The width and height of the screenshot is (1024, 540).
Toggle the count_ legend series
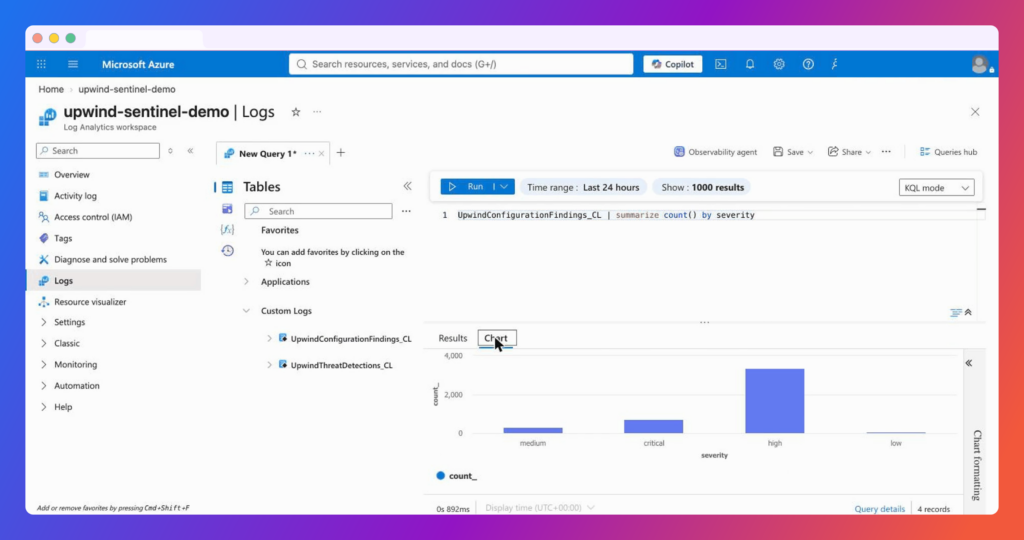pos(456,476)
